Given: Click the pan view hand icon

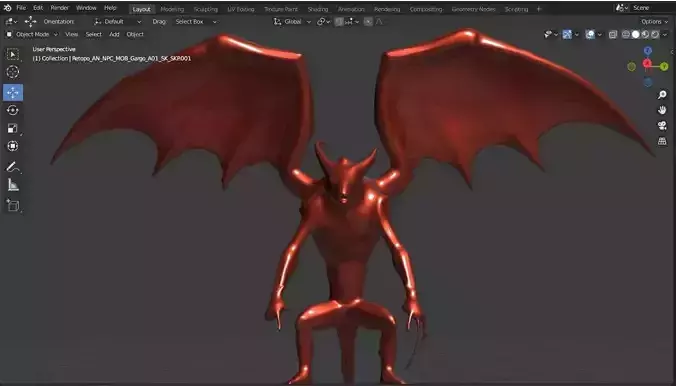Looking at the screenshot, I should (x=662, y=110).
